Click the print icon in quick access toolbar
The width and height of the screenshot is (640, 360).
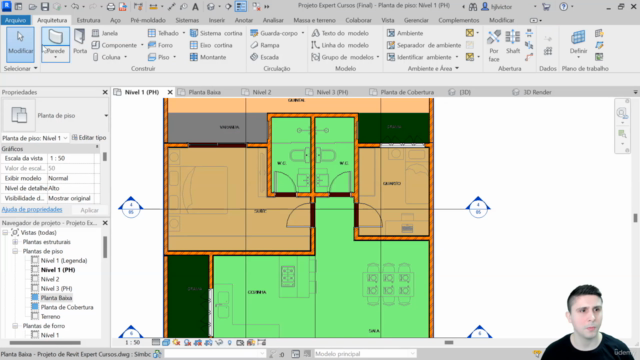pos(111,7)
